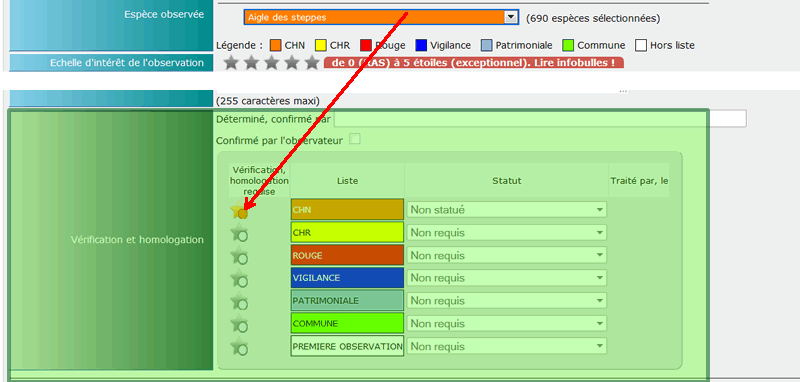Open the ROUGE Statut dropdown

tap(507, 255)
